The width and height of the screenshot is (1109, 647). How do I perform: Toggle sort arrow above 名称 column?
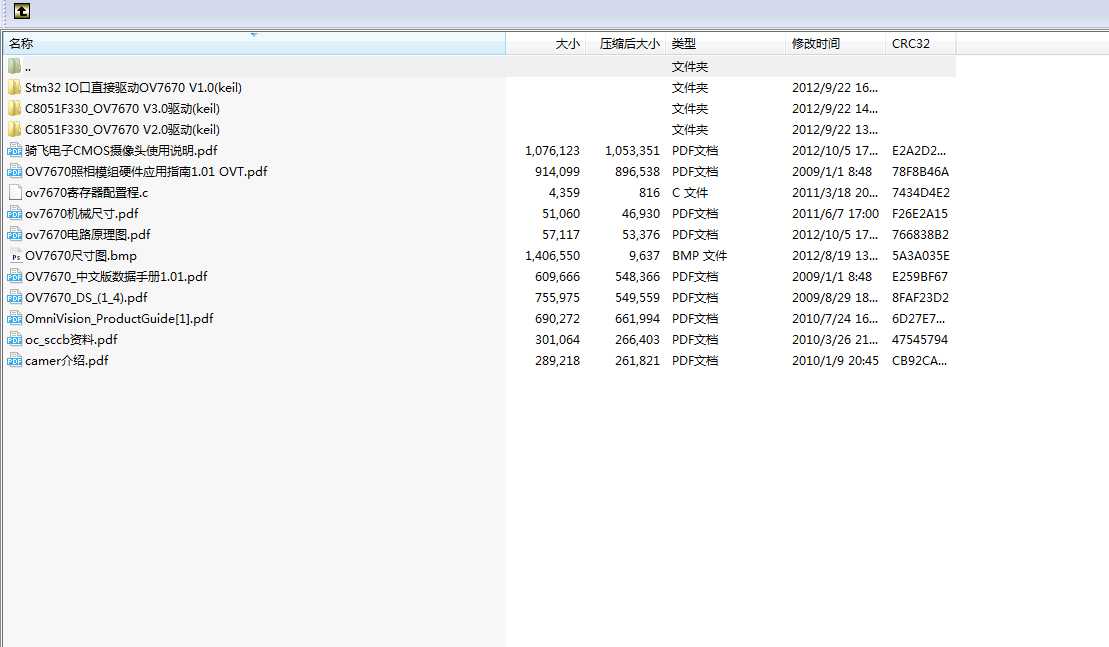tap(254, 35)
